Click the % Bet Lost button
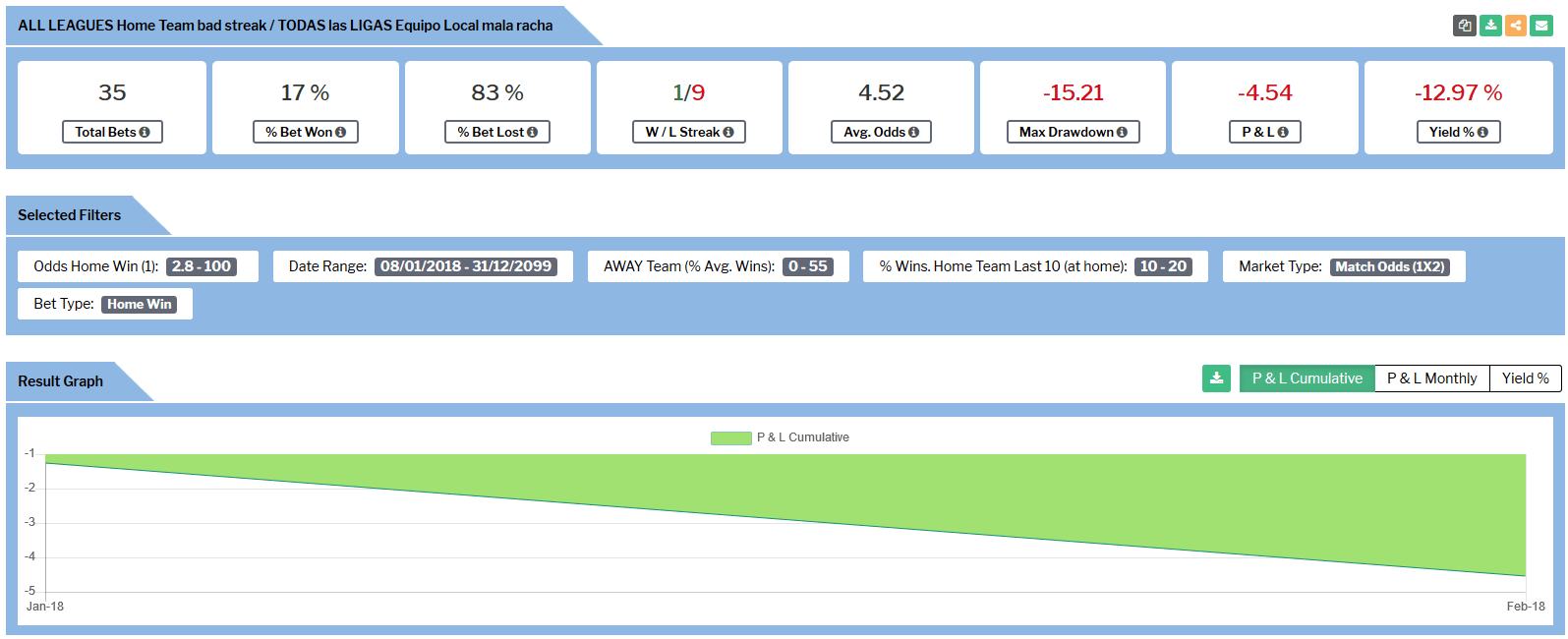1568x639 pixels. click(496, 132)
